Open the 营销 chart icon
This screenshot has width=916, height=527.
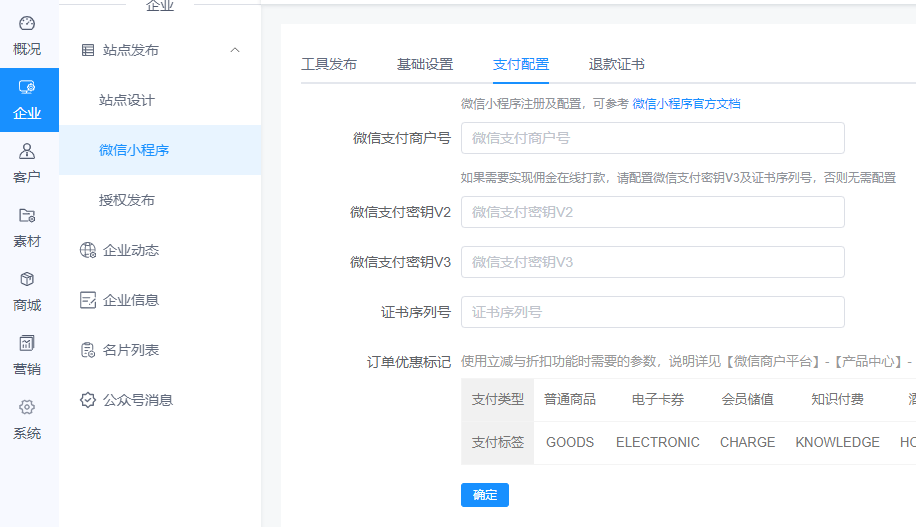coord(27,343)
